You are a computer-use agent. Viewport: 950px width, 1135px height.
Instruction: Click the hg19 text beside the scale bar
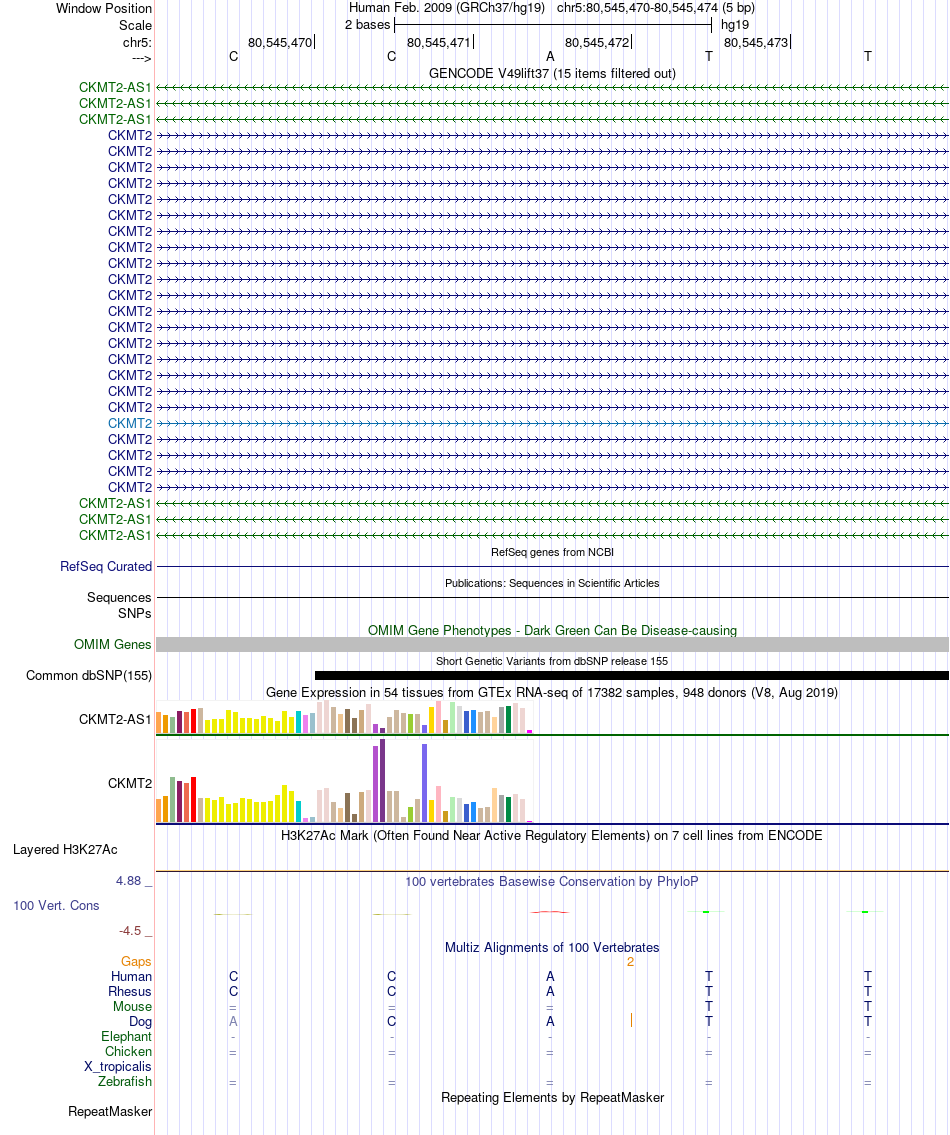(735, 25)
